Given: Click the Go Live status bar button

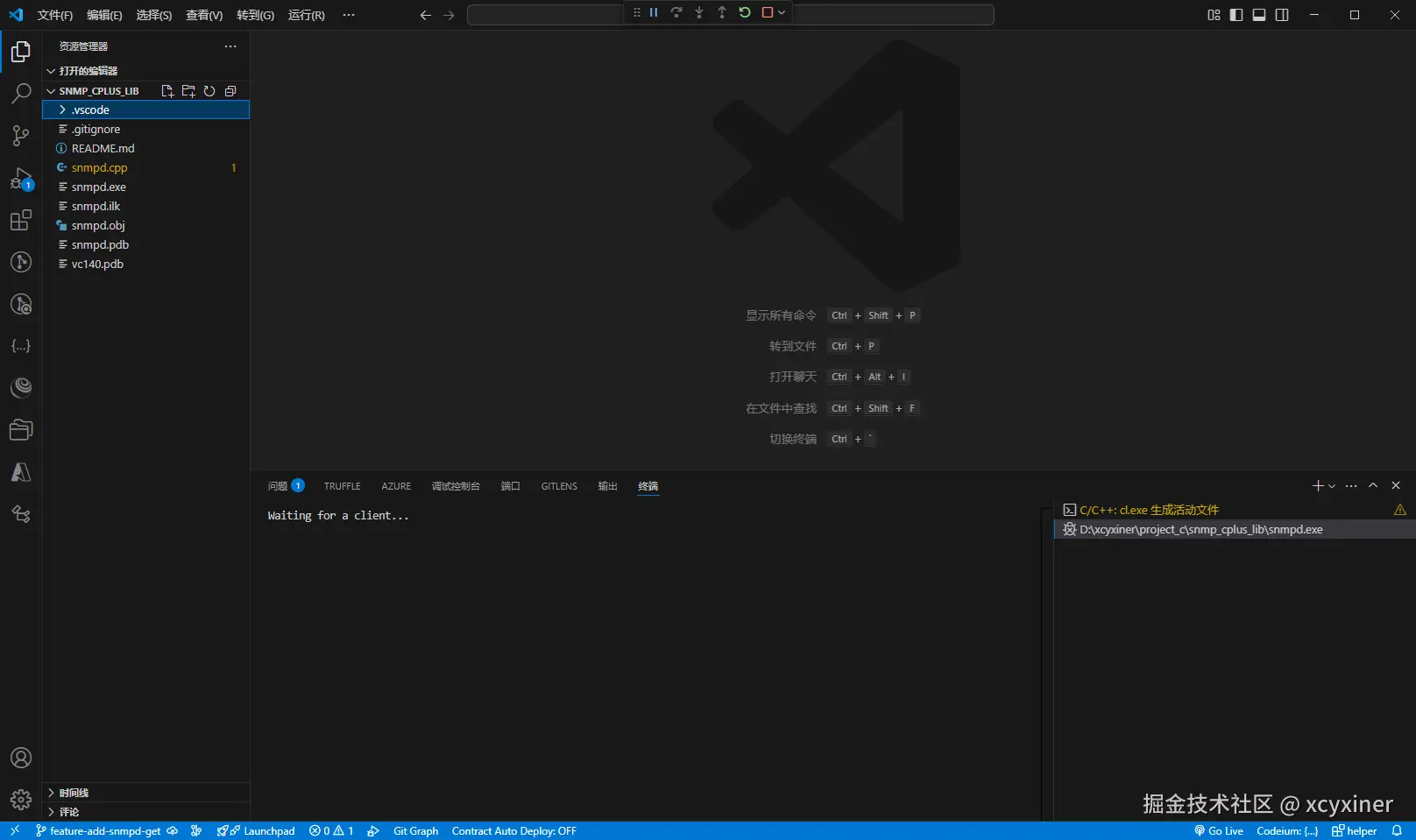Looking at the screenshot, I should pos(1219,831).
